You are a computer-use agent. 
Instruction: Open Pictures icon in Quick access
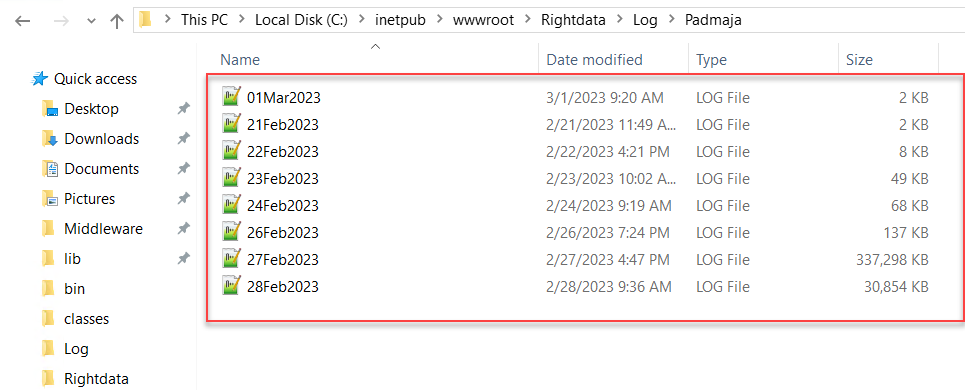[50, 199]
